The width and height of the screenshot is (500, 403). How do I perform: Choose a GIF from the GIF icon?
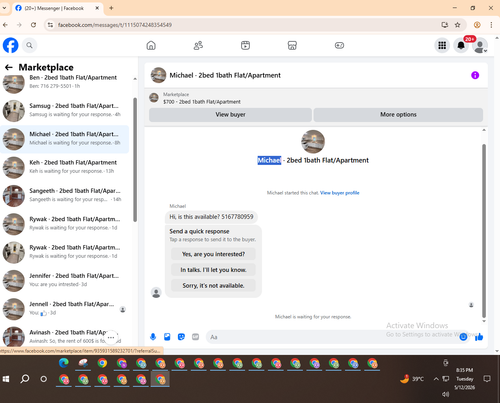(x=195, y=337)
